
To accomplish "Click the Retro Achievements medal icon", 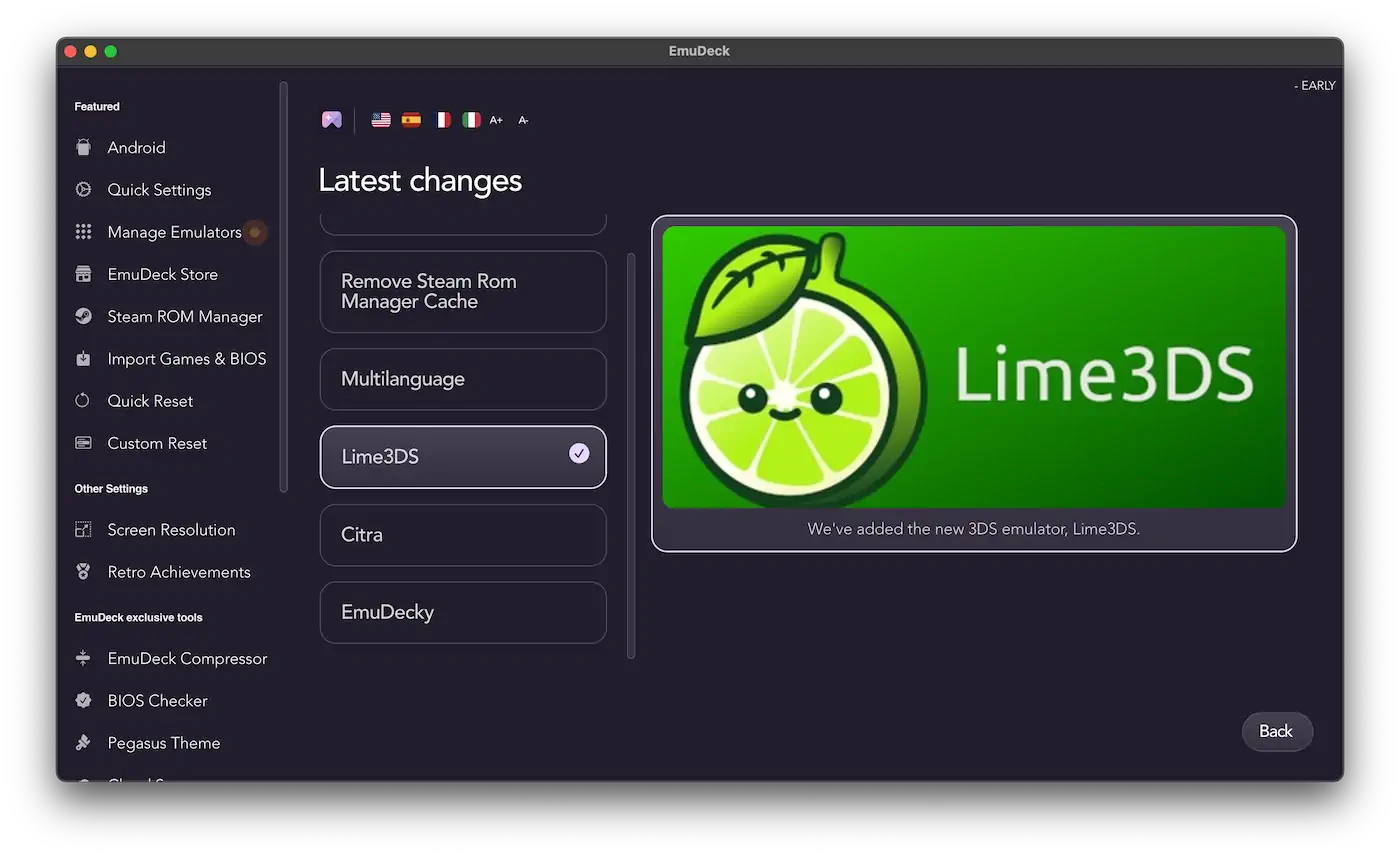I will point(83,572).
